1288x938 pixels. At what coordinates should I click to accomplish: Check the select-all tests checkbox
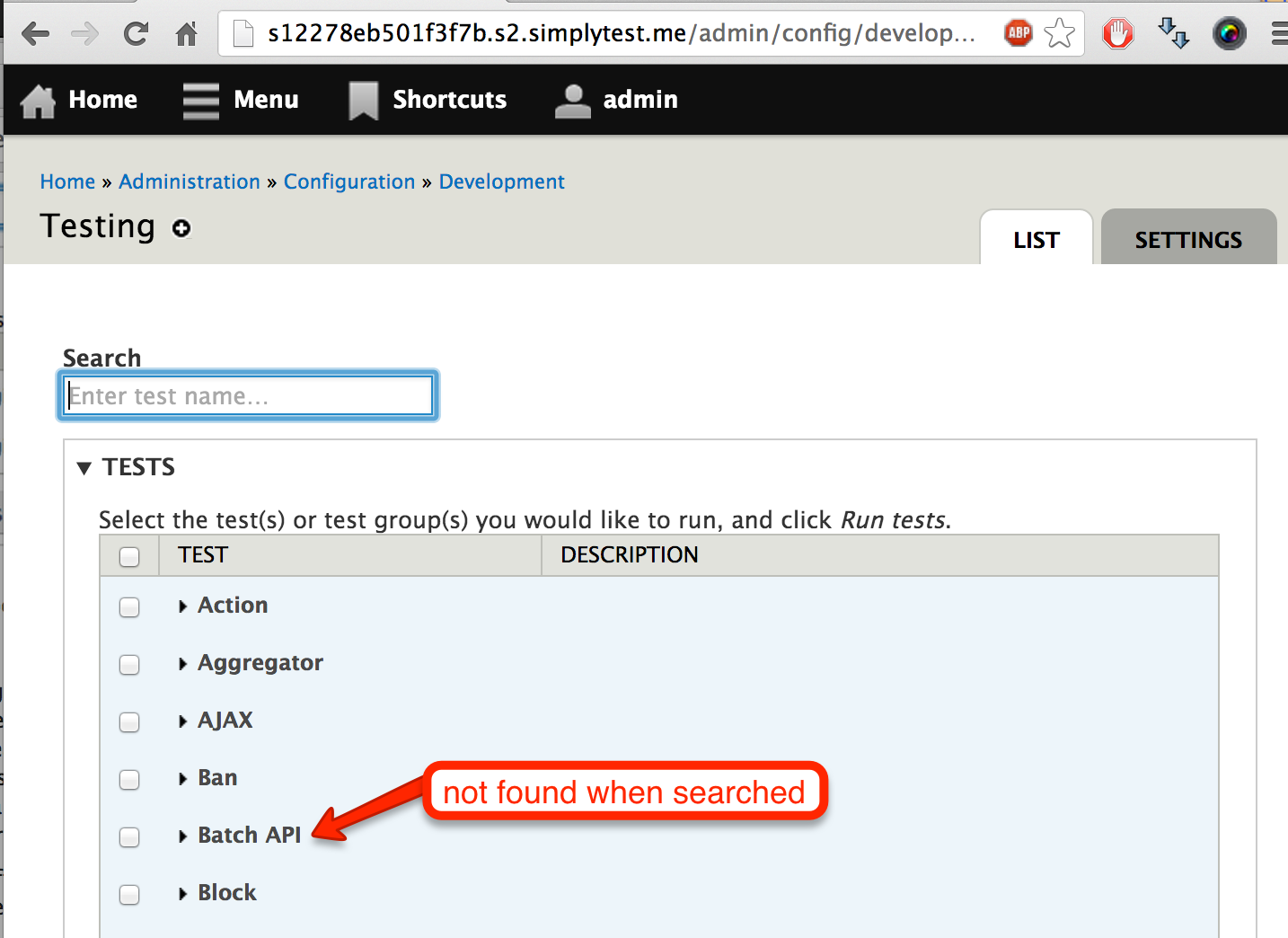[x=128, y=556]
